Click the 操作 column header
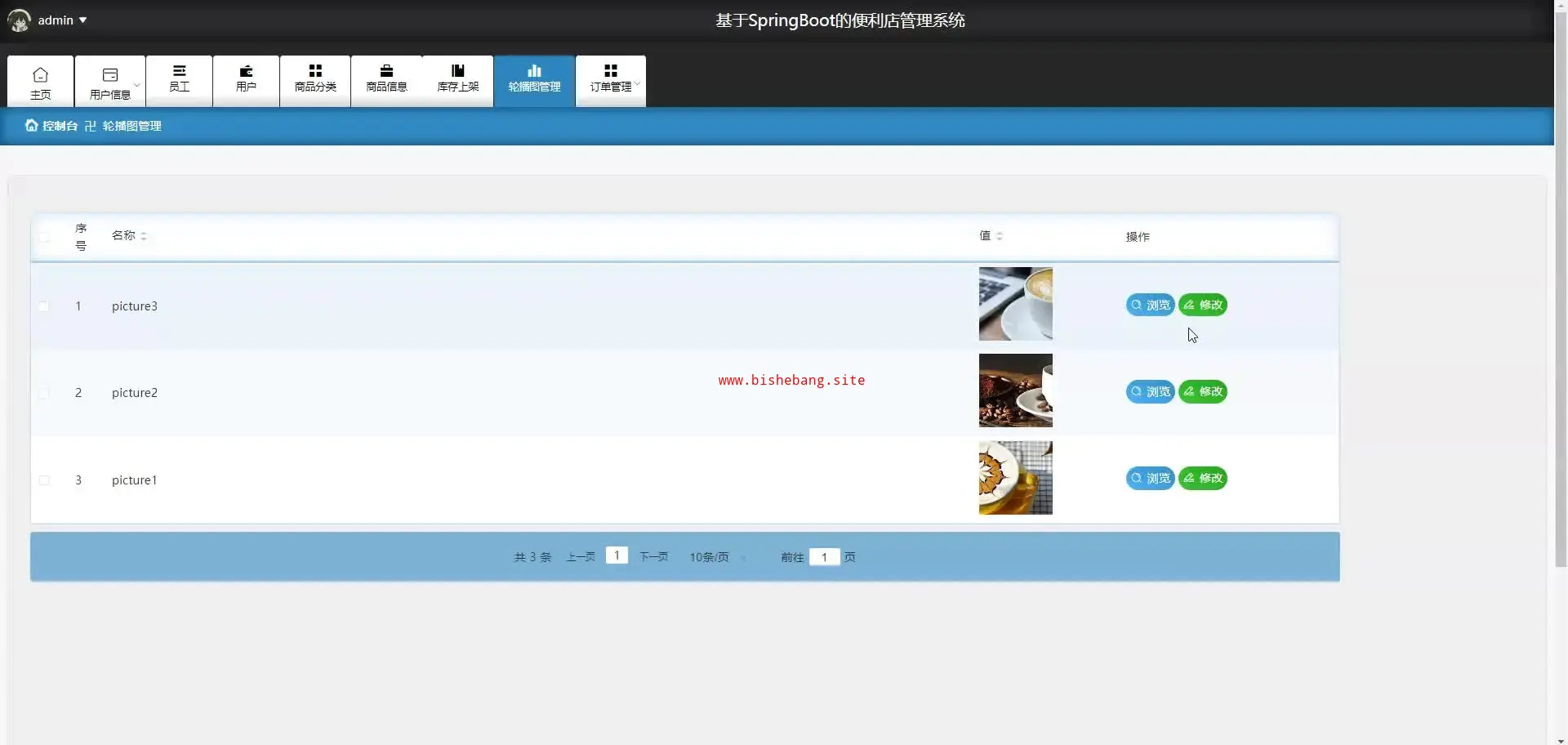The width and height of the screenshot is (1568, 745). point(1138,237)
